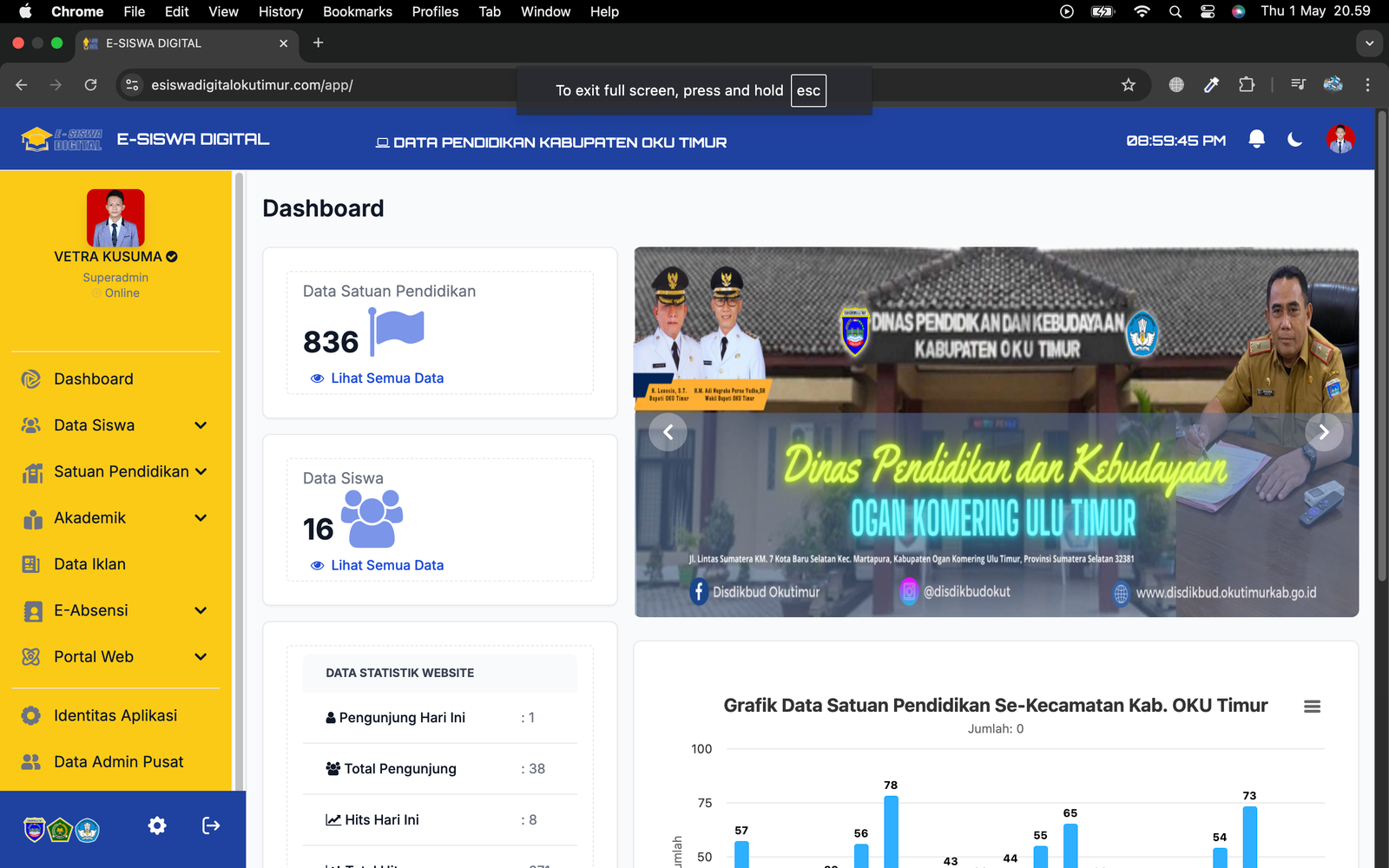Open the Chrome extensions puzzle icon

[1247, 85]
